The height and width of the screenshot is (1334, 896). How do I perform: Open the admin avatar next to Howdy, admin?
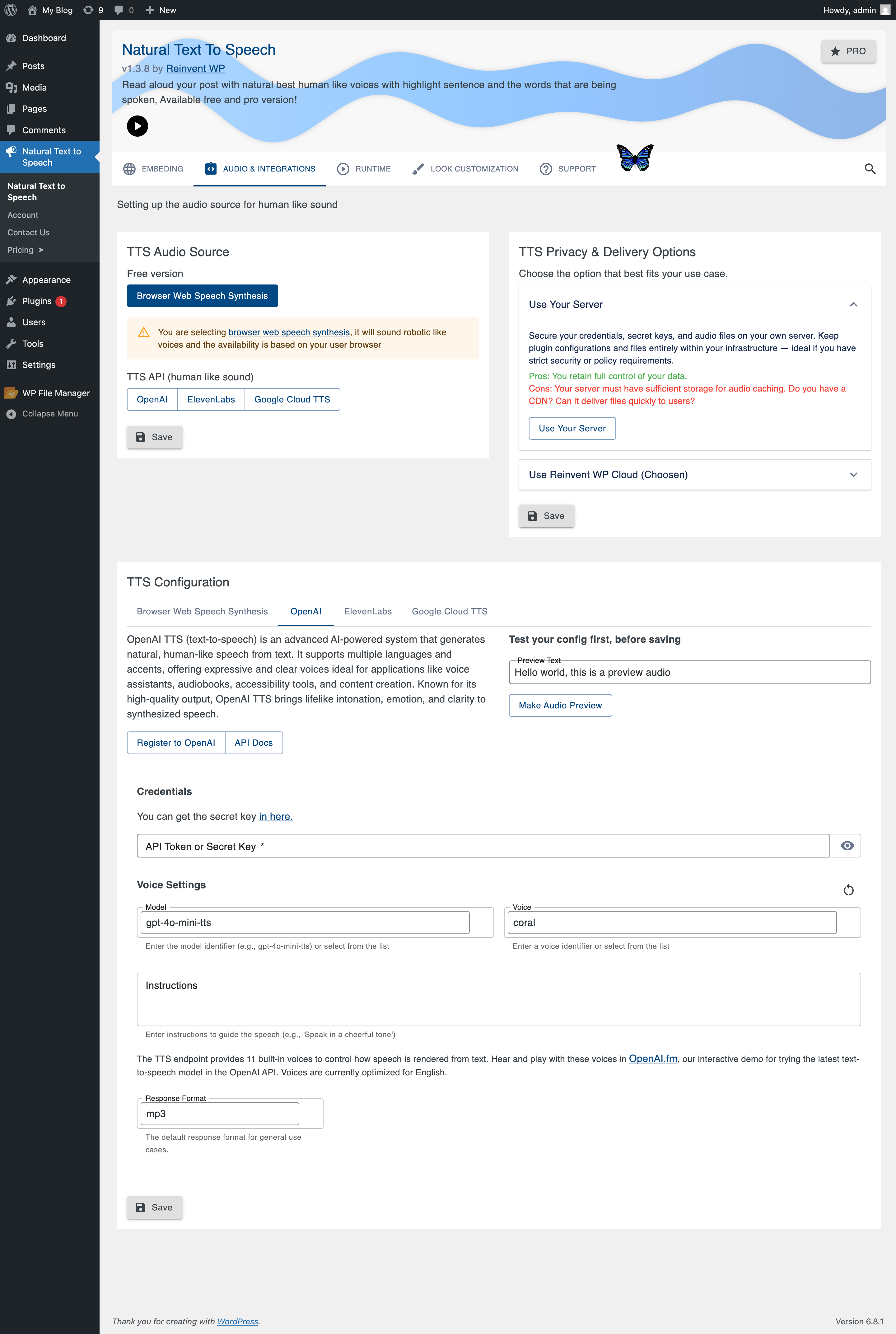pyautogui.click(x=885, y=10)
